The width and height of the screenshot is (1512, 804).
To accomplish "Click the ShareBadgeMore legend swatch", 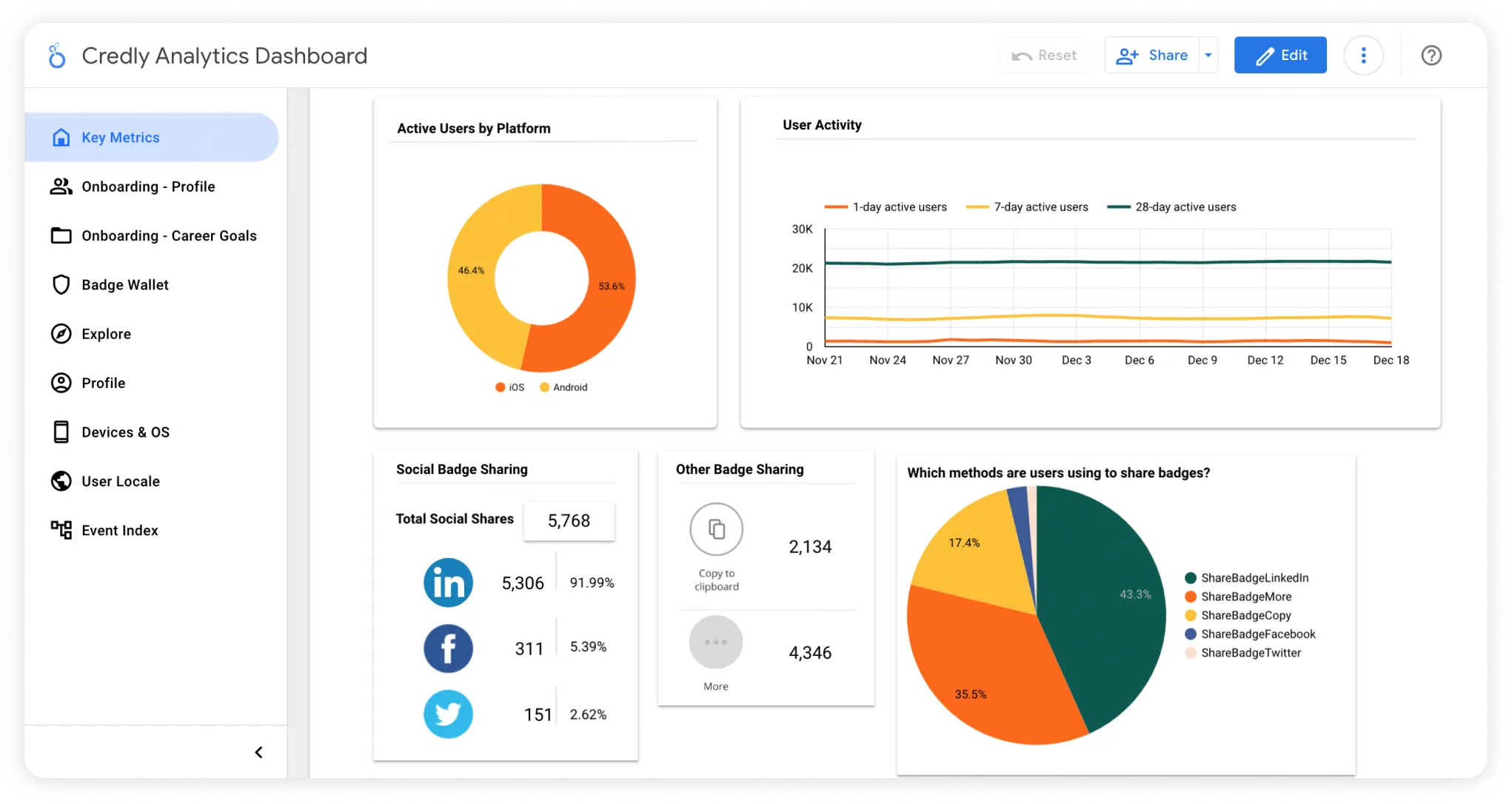I will point(1191,597).
